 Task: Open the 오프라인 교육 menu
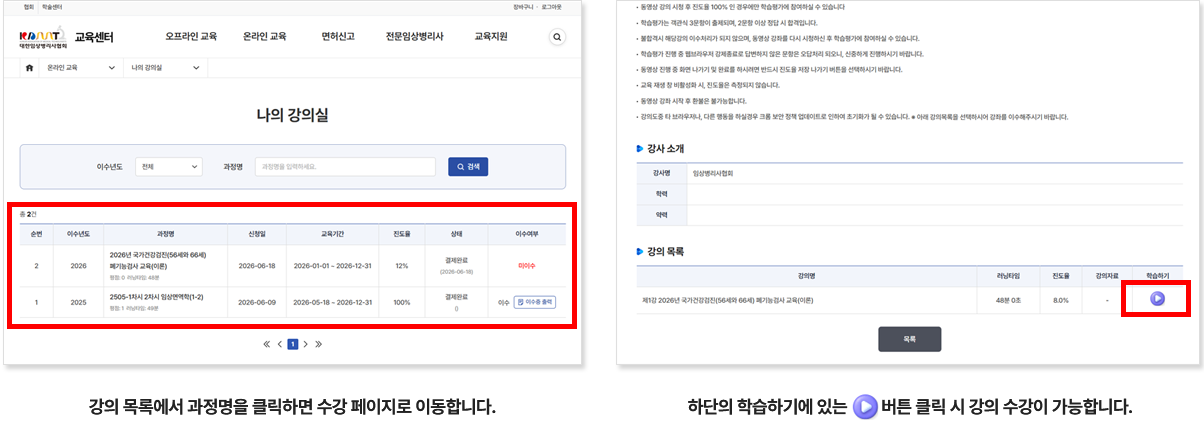point(191,37)
